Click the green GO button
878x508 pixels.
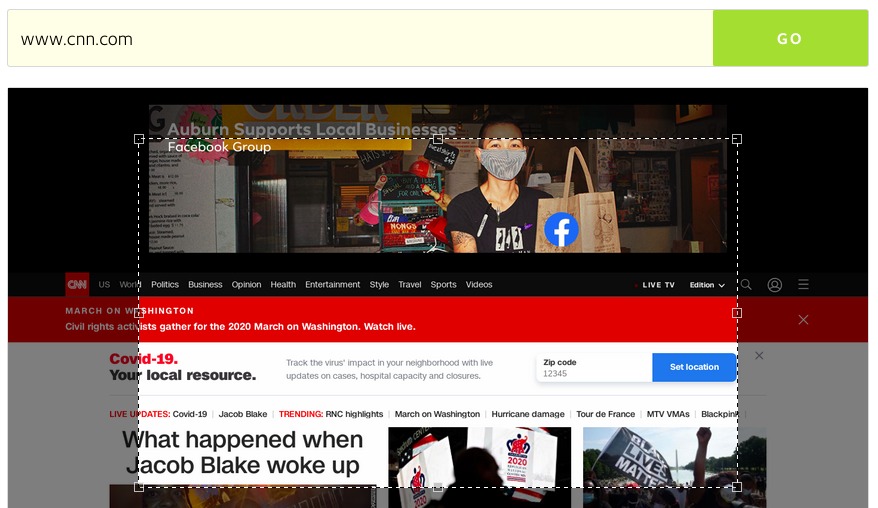790,38
